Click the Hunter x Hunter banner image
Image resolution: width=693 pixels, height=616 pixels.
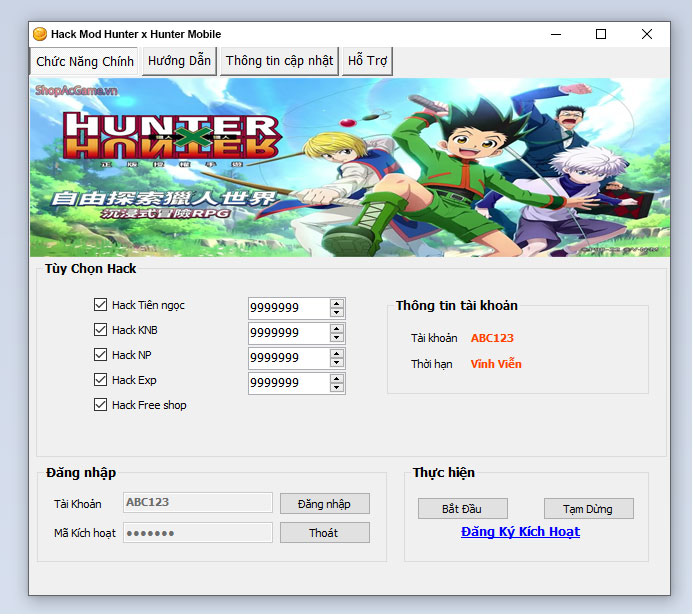[x=350, y=167]
